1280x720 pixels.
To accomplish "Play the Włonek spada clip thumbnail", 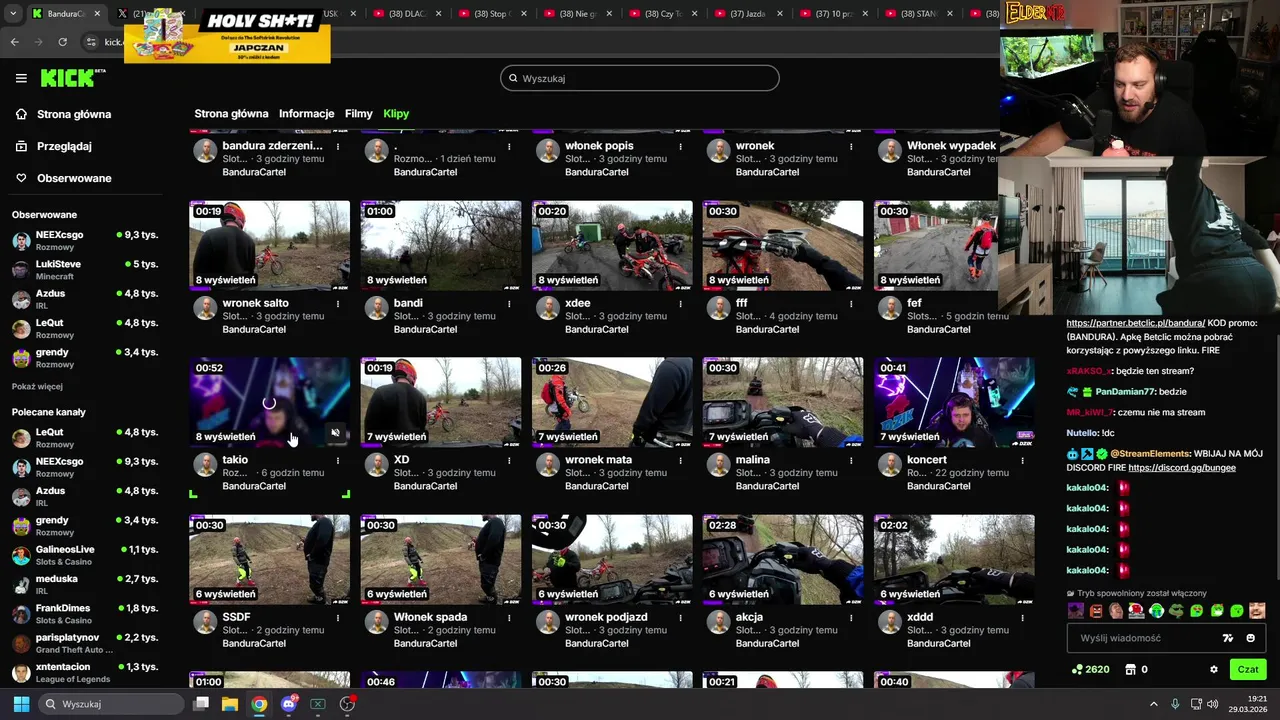I will point(441,560).
